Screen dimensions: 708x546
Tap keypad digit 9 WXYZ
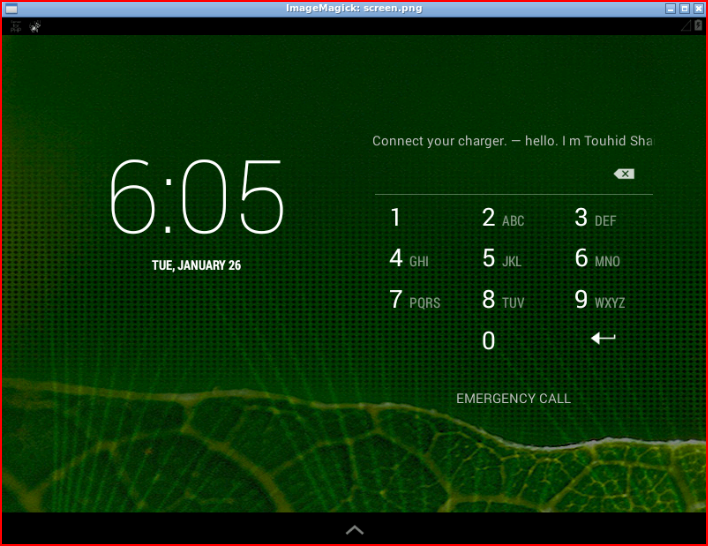tap(600, 300)
